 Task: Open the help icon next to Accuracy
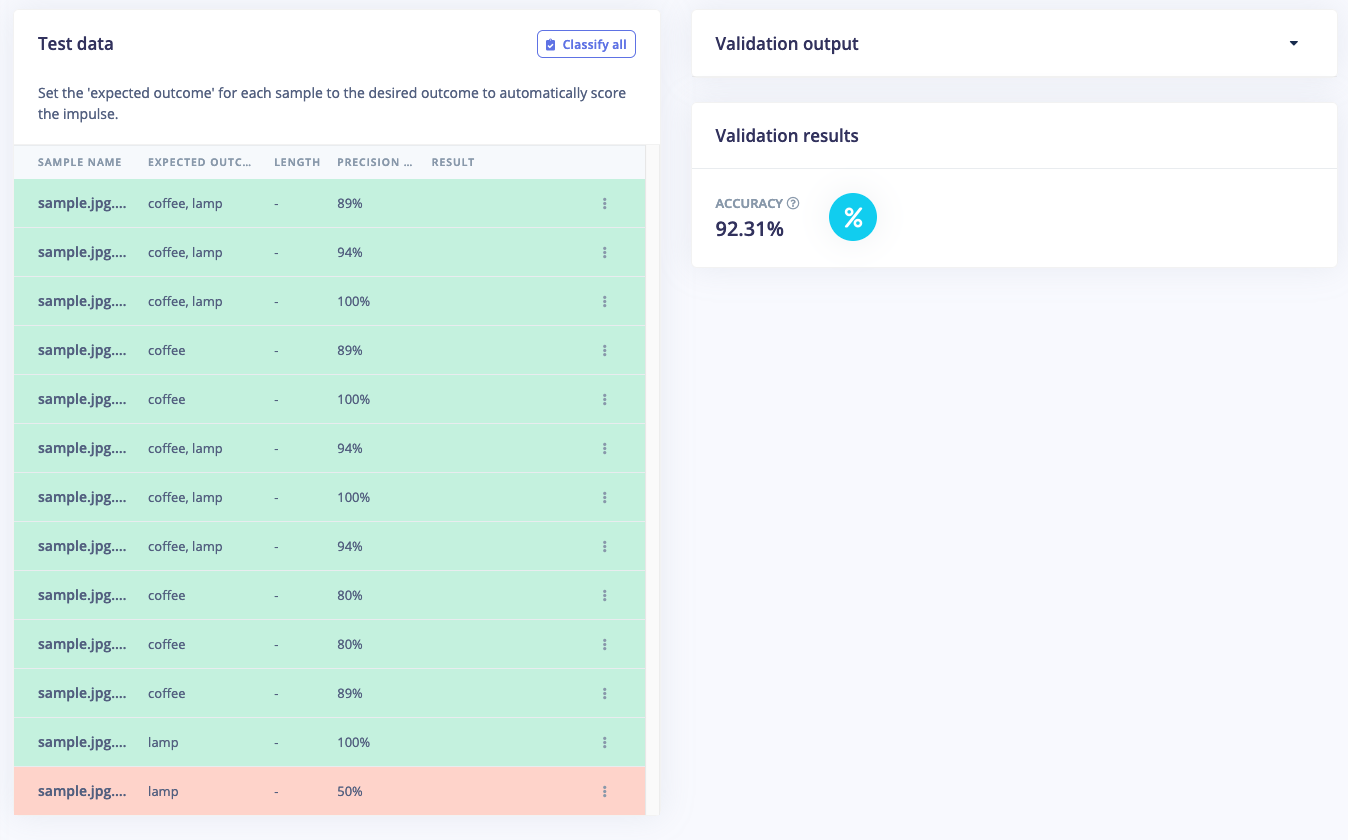pos(793,203)
